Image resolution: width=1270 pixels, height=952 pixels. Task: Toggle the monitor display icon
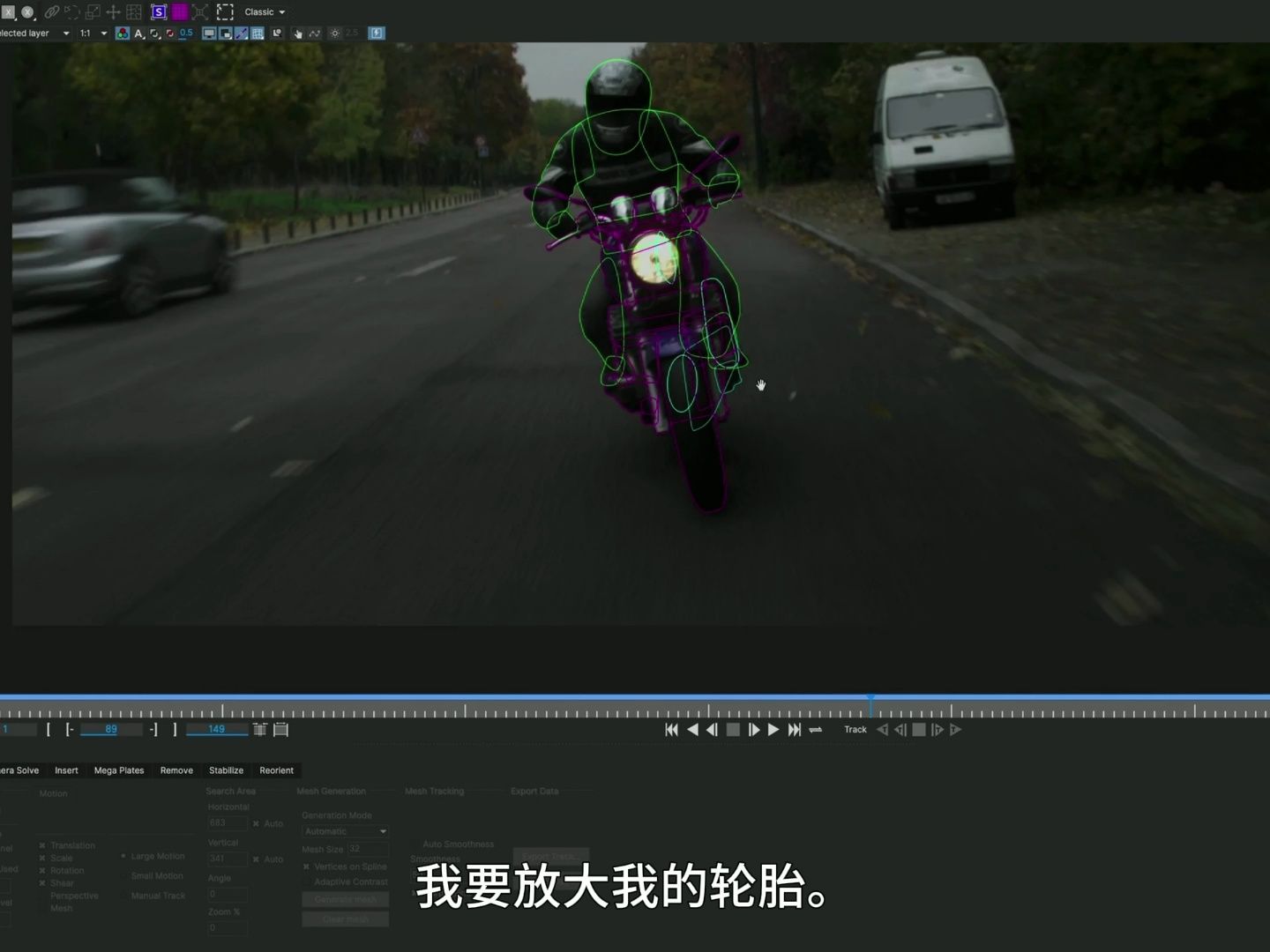pyautogui.click(x=209, y=33)
